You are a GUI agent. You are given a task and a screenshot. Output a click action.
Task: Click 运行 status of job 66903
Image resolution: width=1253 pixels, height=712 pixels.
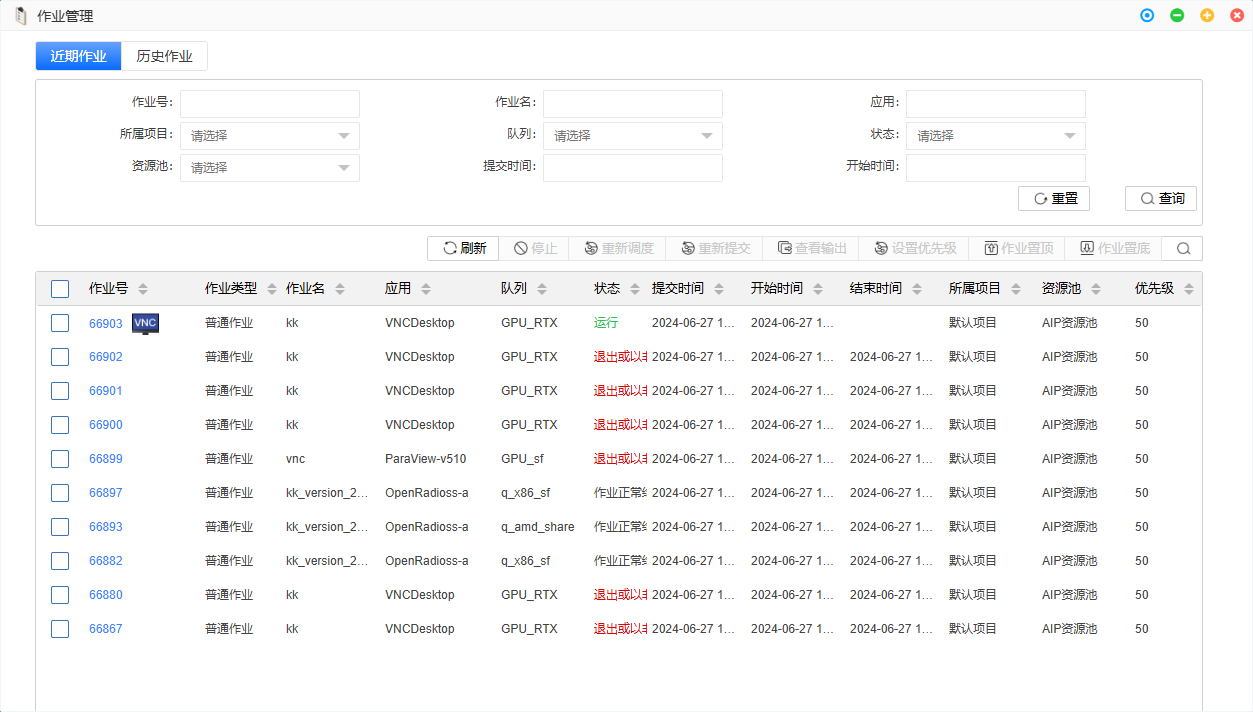tap(606, 323)
